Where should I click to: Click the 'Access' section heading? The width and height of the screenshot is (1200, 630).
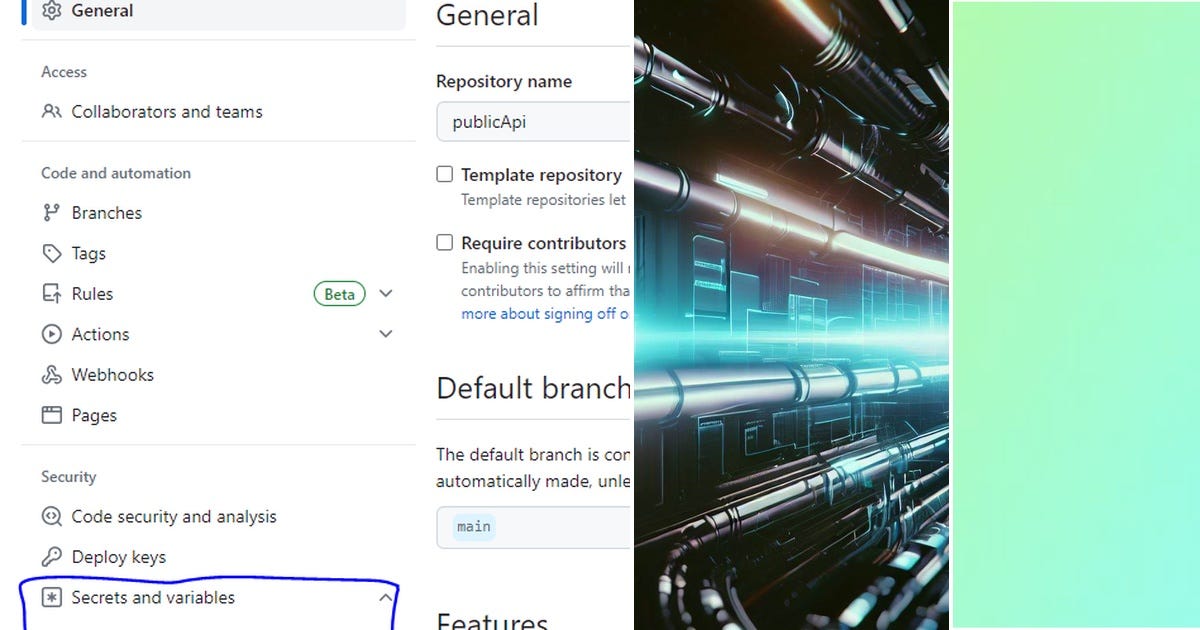[64, 72]
